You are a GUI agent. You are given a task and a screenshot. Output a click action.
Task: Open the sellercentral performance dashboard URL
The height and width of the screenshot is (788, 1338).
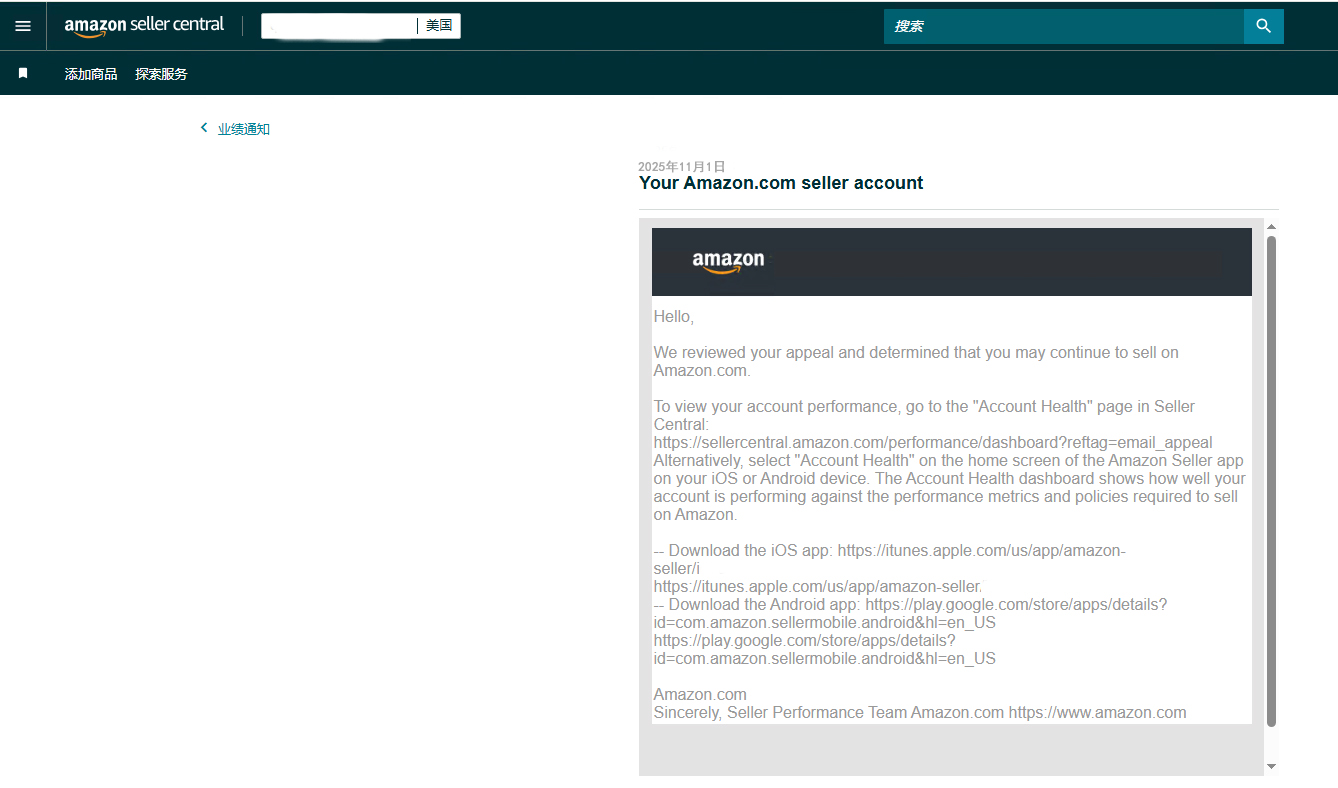(x=932, y=443)
